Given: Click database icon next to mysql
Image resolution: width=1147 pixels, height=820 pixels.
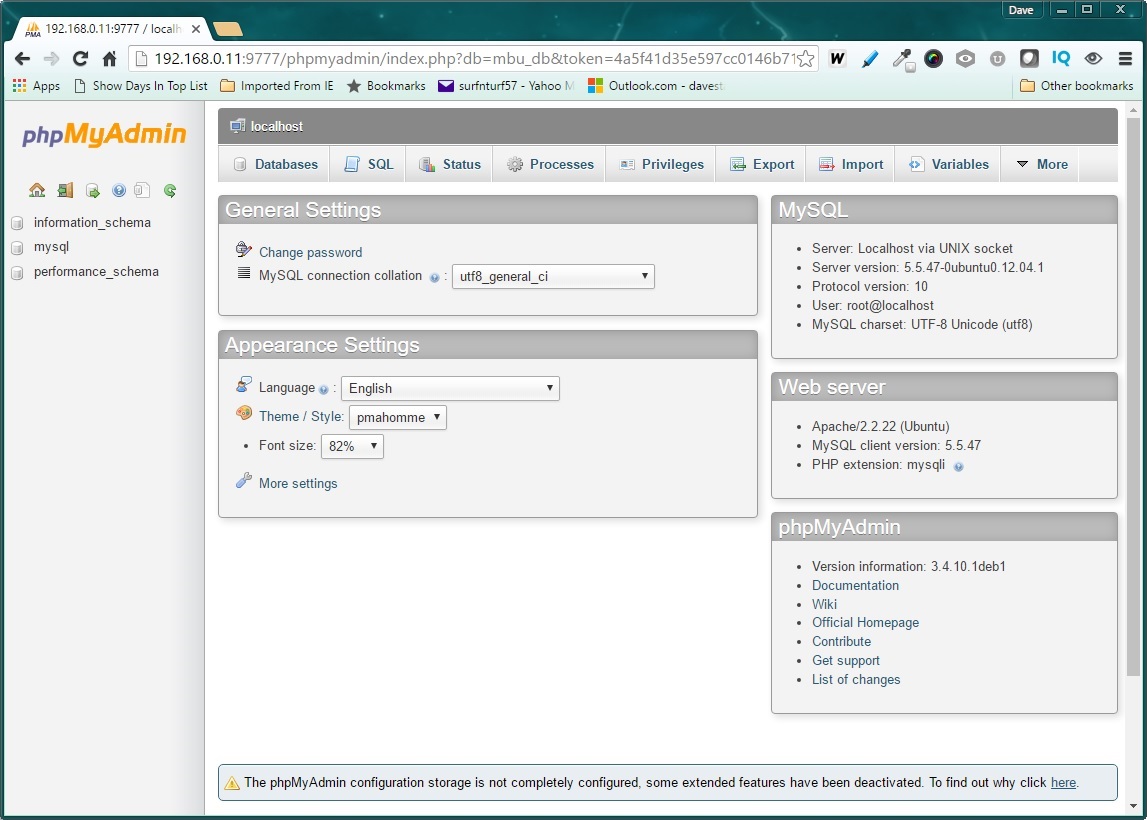Looking at the screenshot, I should pyautogui.click(x=18, y=248).
